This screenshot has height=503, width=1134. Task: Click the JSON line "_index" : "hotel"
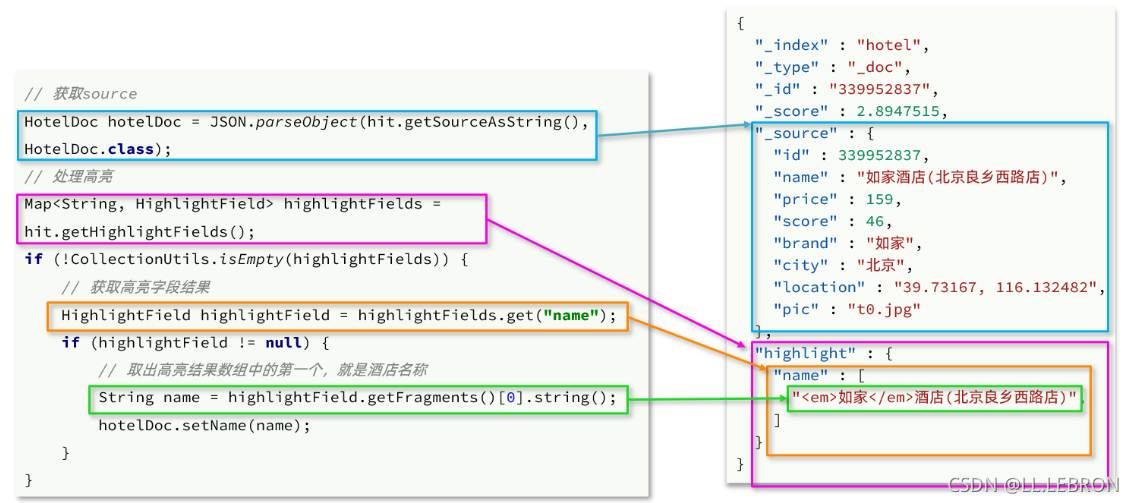click(841, 46)
